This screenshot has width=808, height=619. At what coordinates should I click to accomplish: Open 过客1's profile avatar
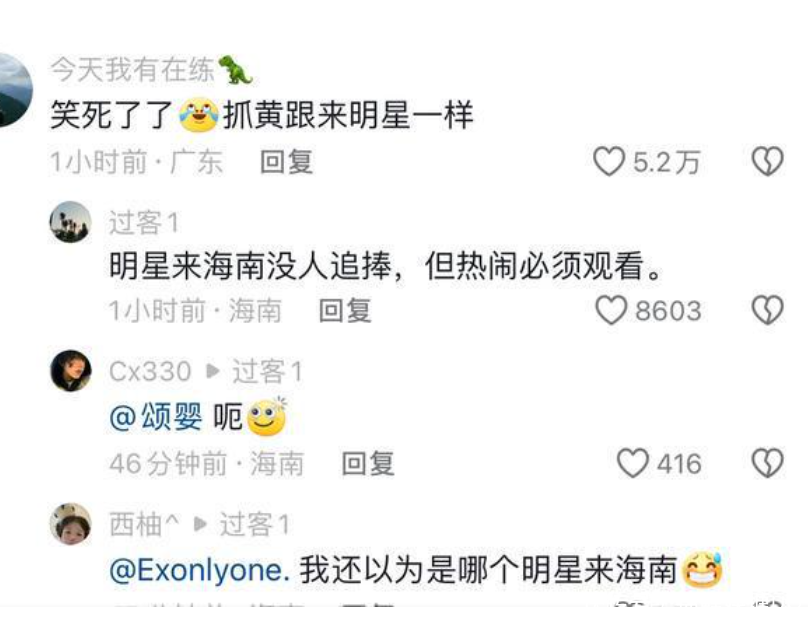point(71,222)
